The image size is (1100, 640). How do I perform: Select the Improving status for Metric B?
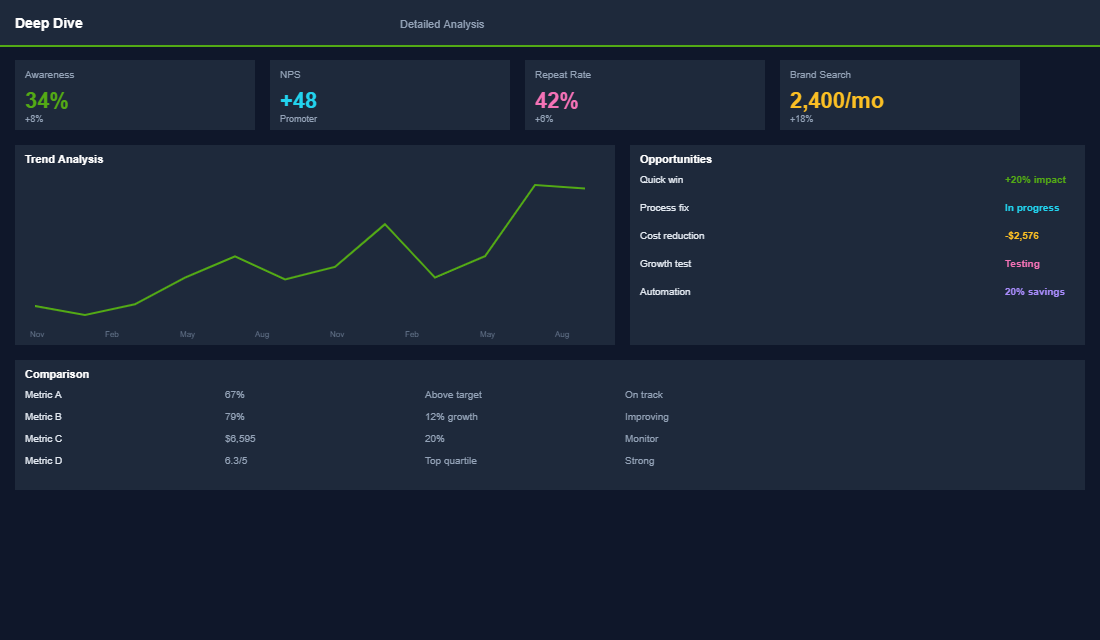tap(647, 416)
